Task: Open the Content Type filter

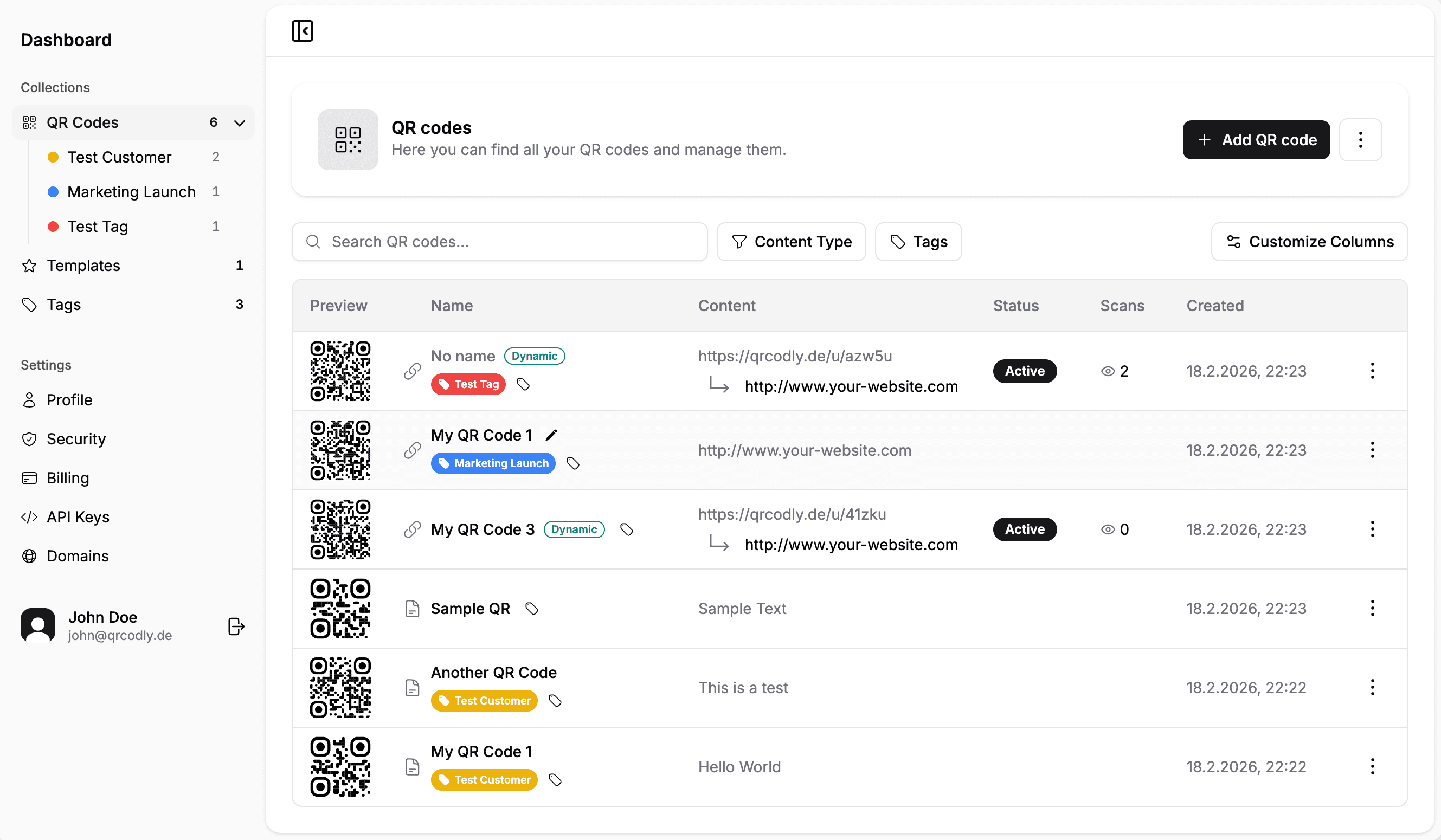Action: click(792, 242)
